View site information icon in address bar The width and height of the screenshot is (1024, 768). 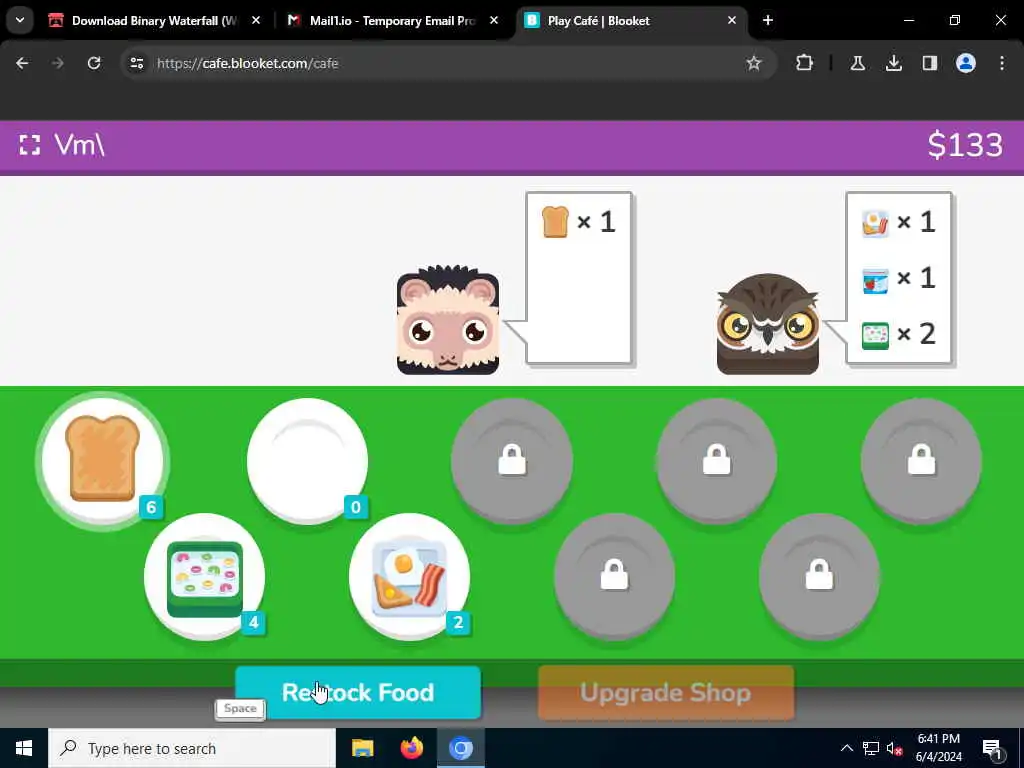[x=136, y=63]
